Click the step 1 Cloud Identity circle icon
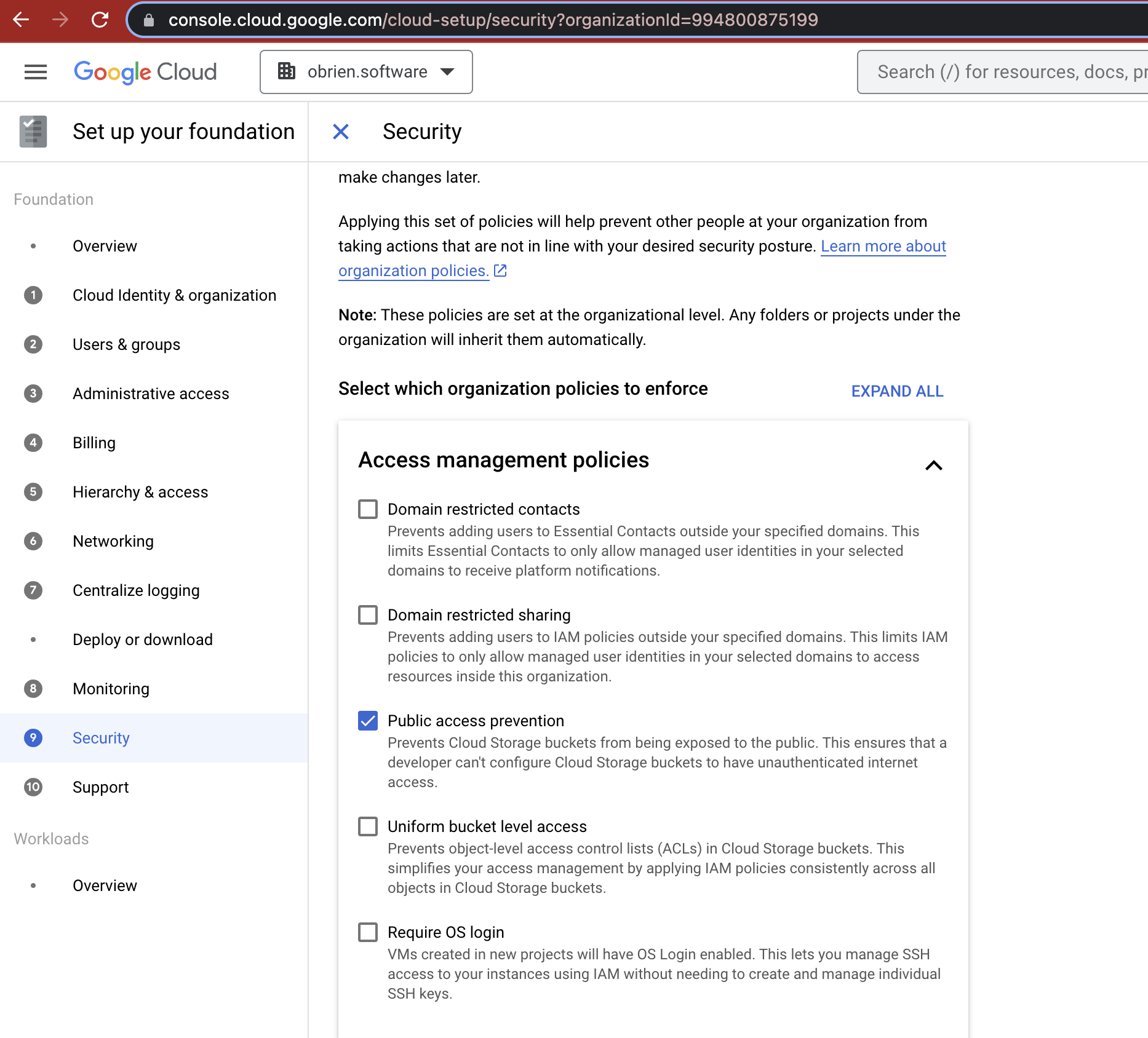Screen dimensions: 1148x1038 [33, 295]
